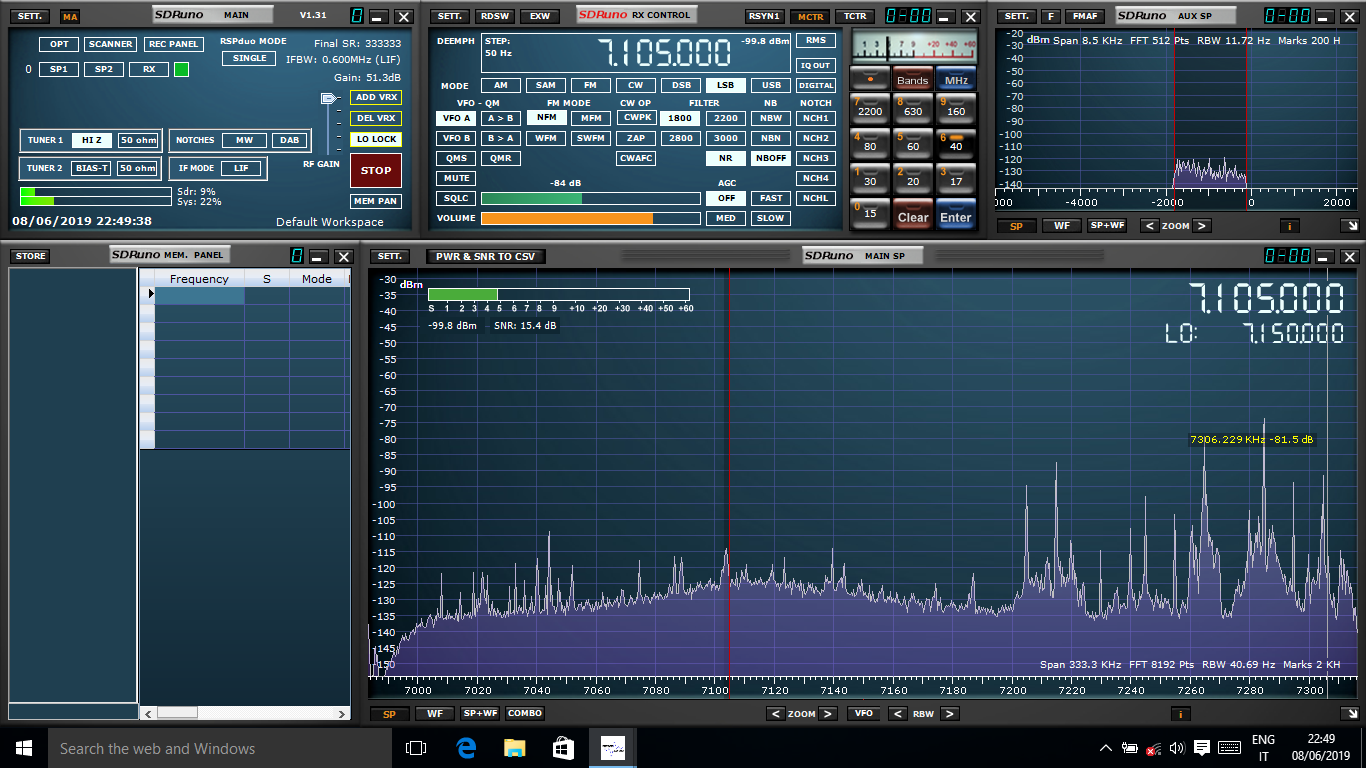Switch MAIN SP to the WF view
Viewport: 1366px width, 768px height.
[x=435, y=714]
